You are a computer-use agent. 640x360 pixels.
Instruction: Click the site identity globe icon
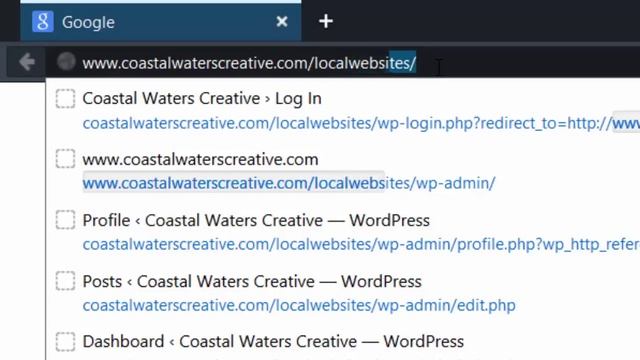click(66, 62)
